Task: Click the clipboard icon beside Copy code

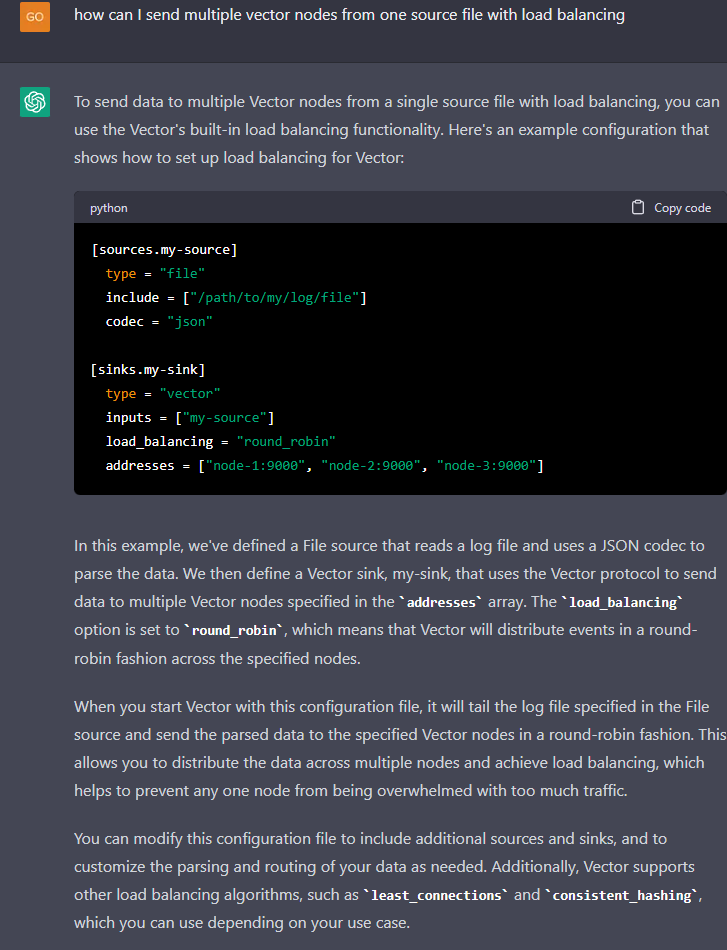Action: point(638,207)
